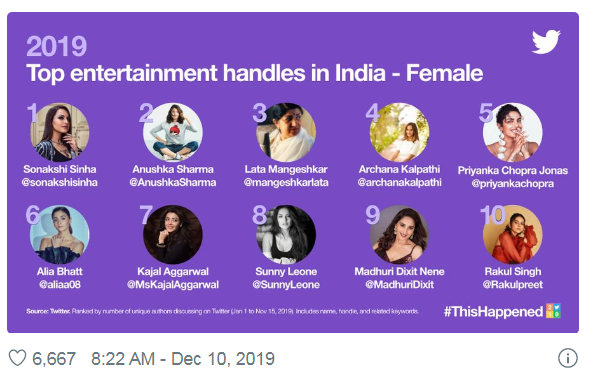Select the Lata Mangeshkar profile photo
Image resolution: width=593 pixels, height=375 pixels.
click(x=286, y=132)
